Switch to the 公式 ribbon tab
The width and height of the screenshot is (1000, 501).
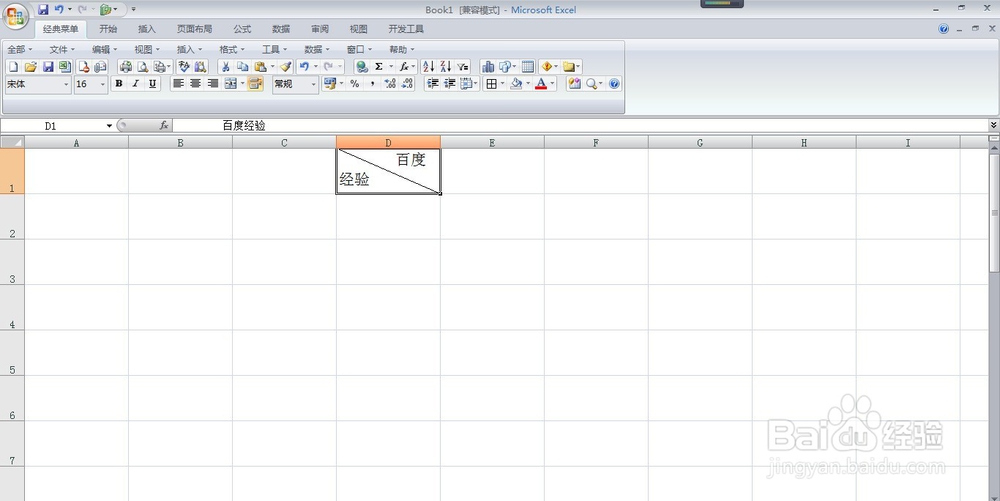tap(242, 29)
